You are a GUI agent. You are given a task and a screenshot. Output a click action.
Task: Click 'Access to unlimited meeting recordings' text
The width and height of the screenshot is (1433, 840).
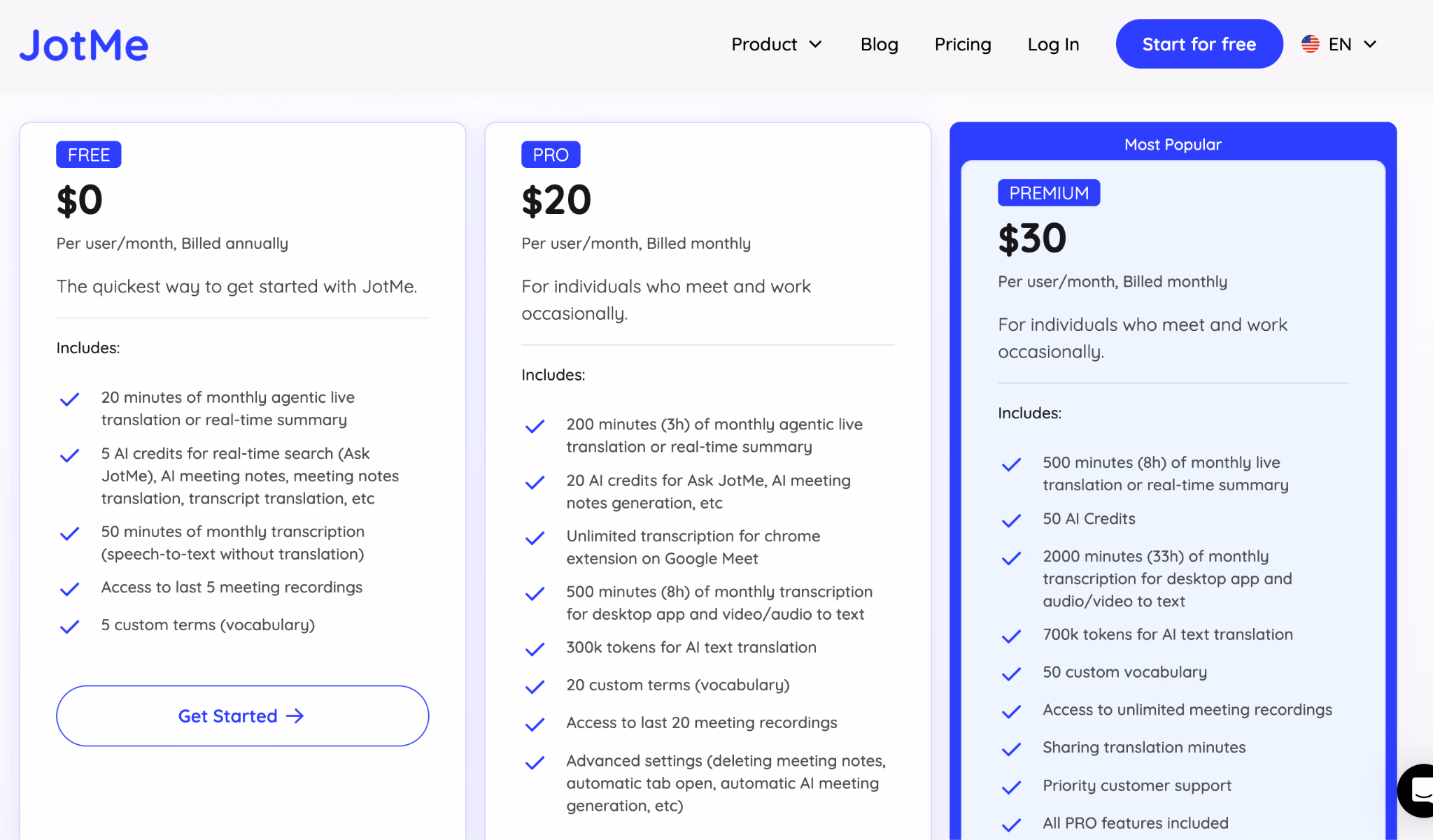tap(1187, 710)
